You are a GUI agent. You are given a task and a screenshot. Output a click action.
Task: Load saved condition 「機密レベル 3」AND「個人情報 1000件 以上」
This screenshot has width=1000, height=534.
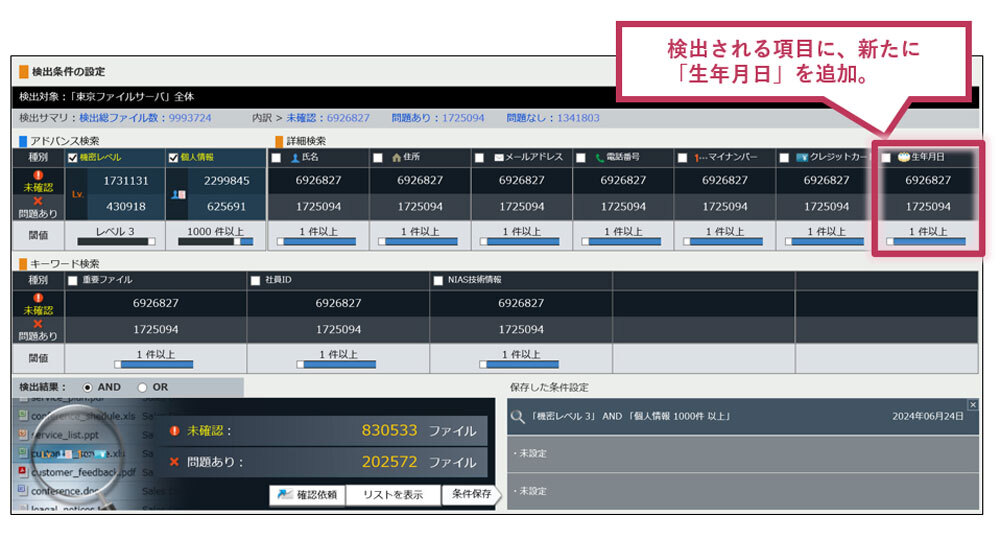tap(742, 417)
